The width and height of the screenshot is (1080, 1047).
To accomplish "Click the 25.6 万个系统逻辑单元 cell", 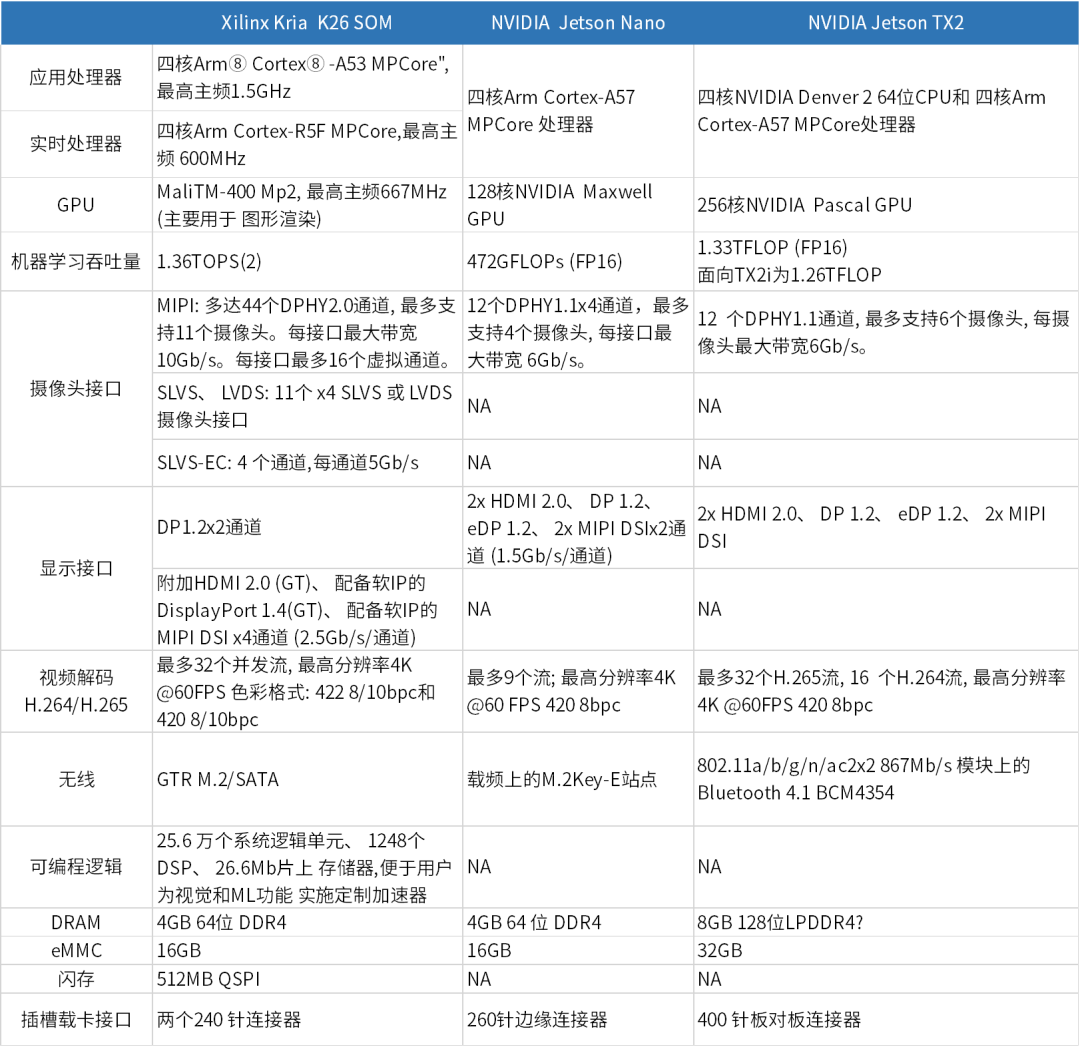I will pos(307,867).
